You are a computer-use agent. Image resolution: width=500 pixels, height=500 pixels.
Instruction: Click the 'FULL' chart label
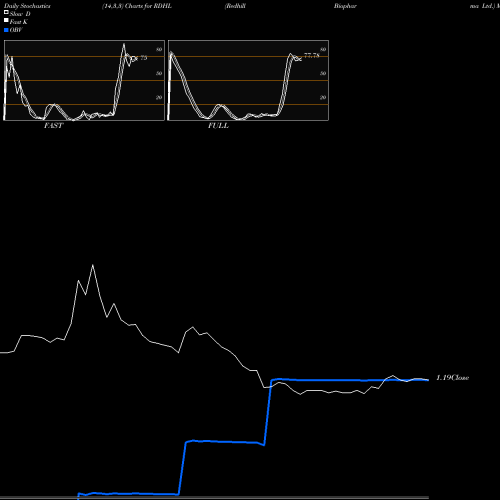218,126
